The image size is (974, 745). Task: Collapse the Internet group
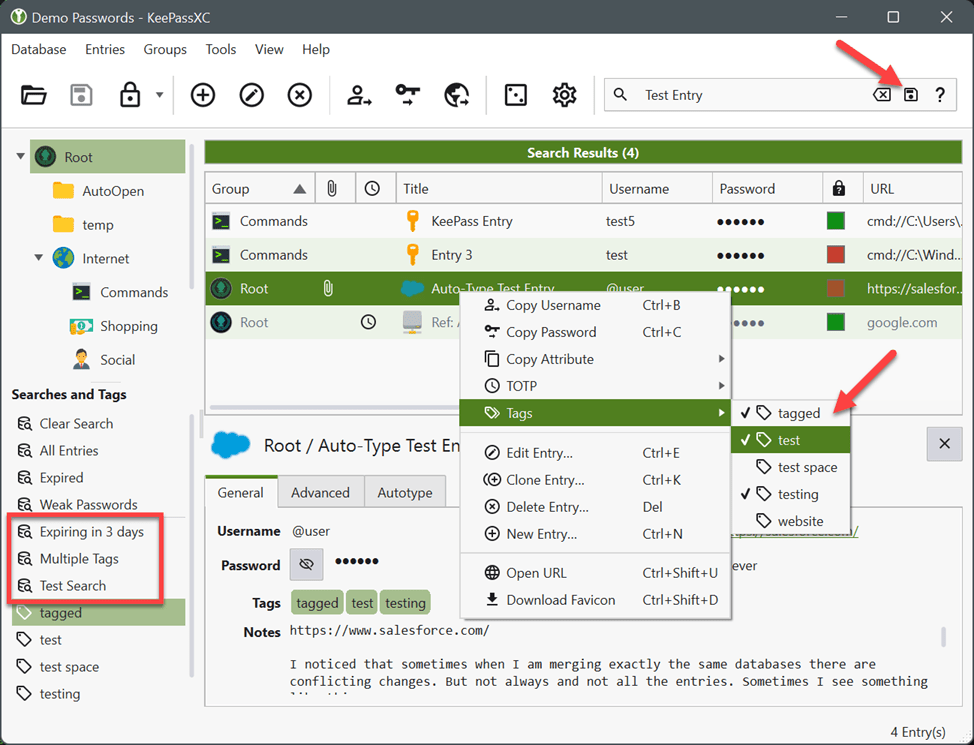[x=39, y=257]
